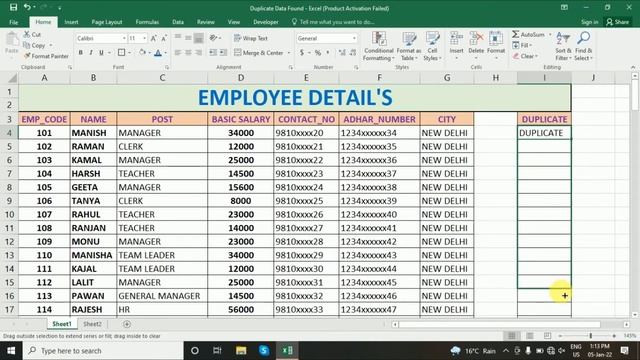The image size is (640, 360).
Task: Open the General number format dropdown
Action: [354, 38]
